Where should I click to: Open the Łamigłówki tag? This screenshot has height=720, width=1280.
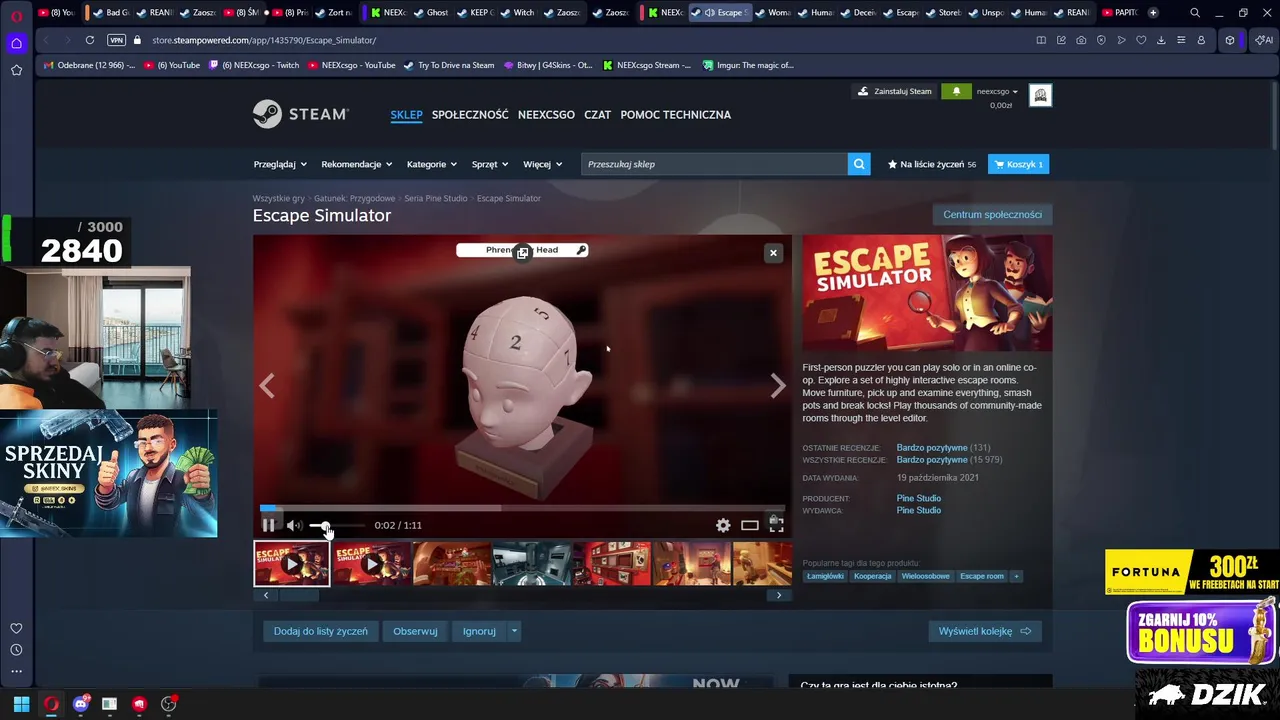pos(825,576)
